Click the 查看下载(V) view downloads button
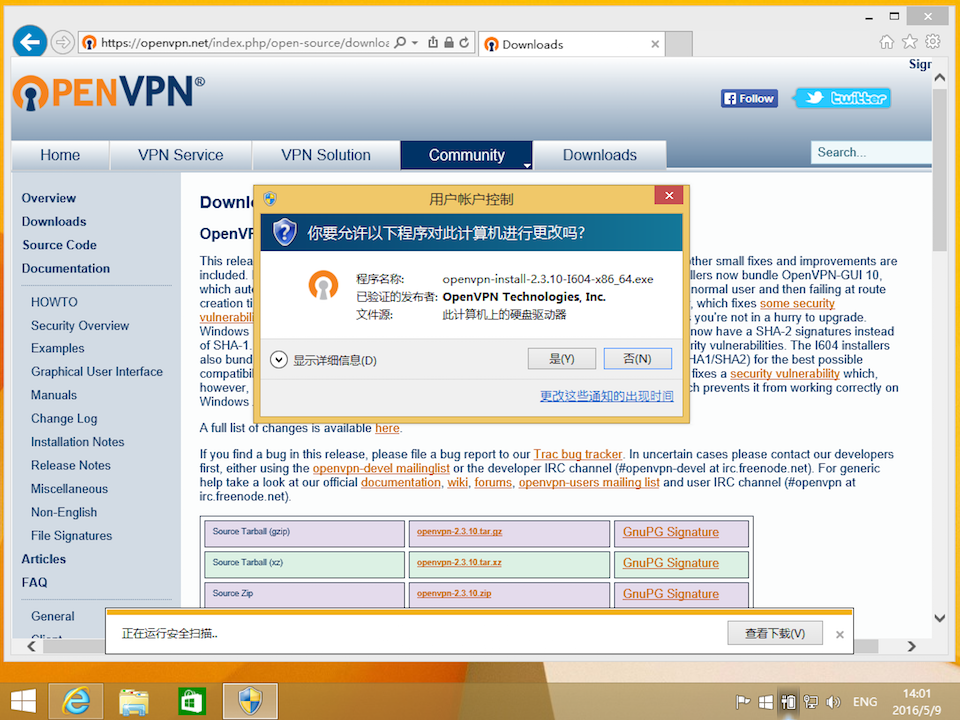Screen dimensions: 960x720 pos(774,634)
